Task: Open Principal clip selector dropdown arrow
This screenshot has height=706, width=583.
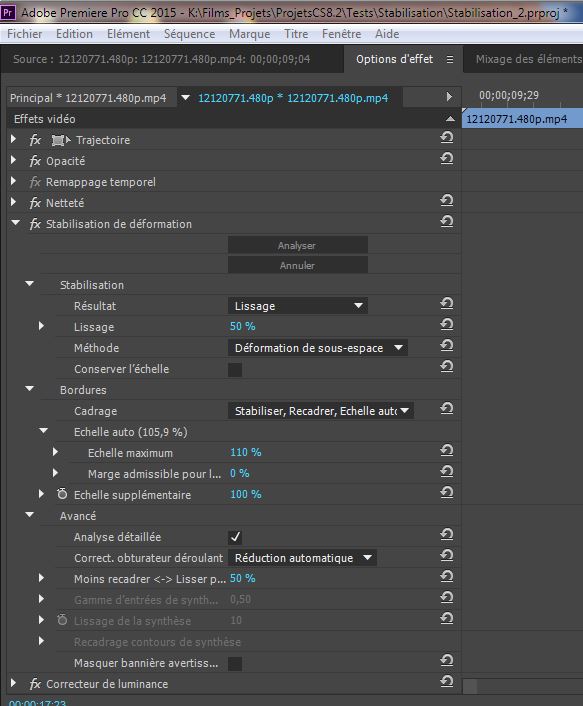Action: pos(185,97)
